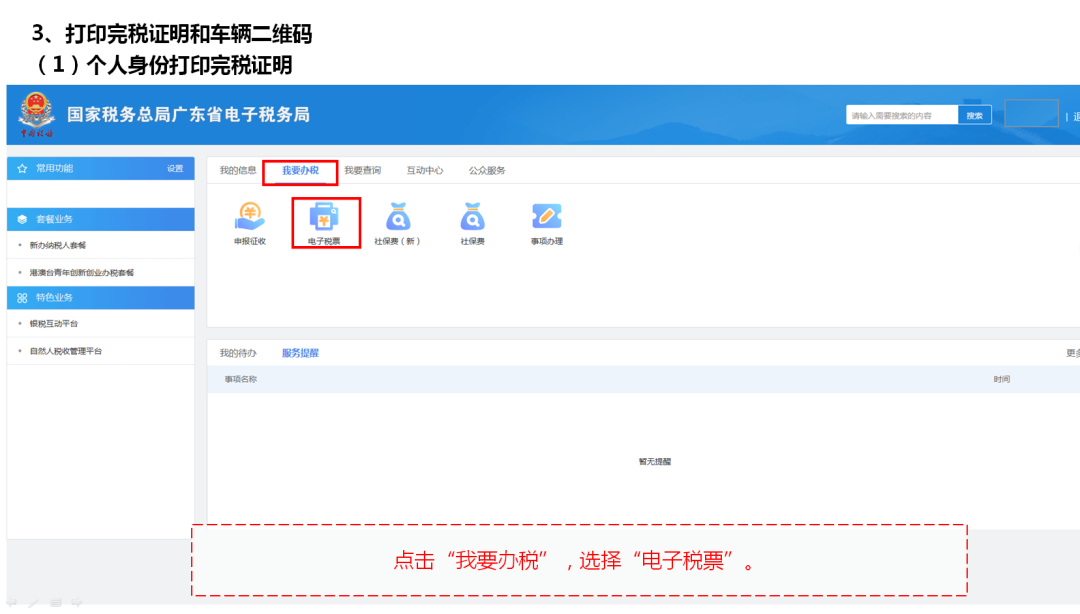Screen dimensions: 1080x614
Task: Switch to the 我的信息 tab
Action: point(238,170)
